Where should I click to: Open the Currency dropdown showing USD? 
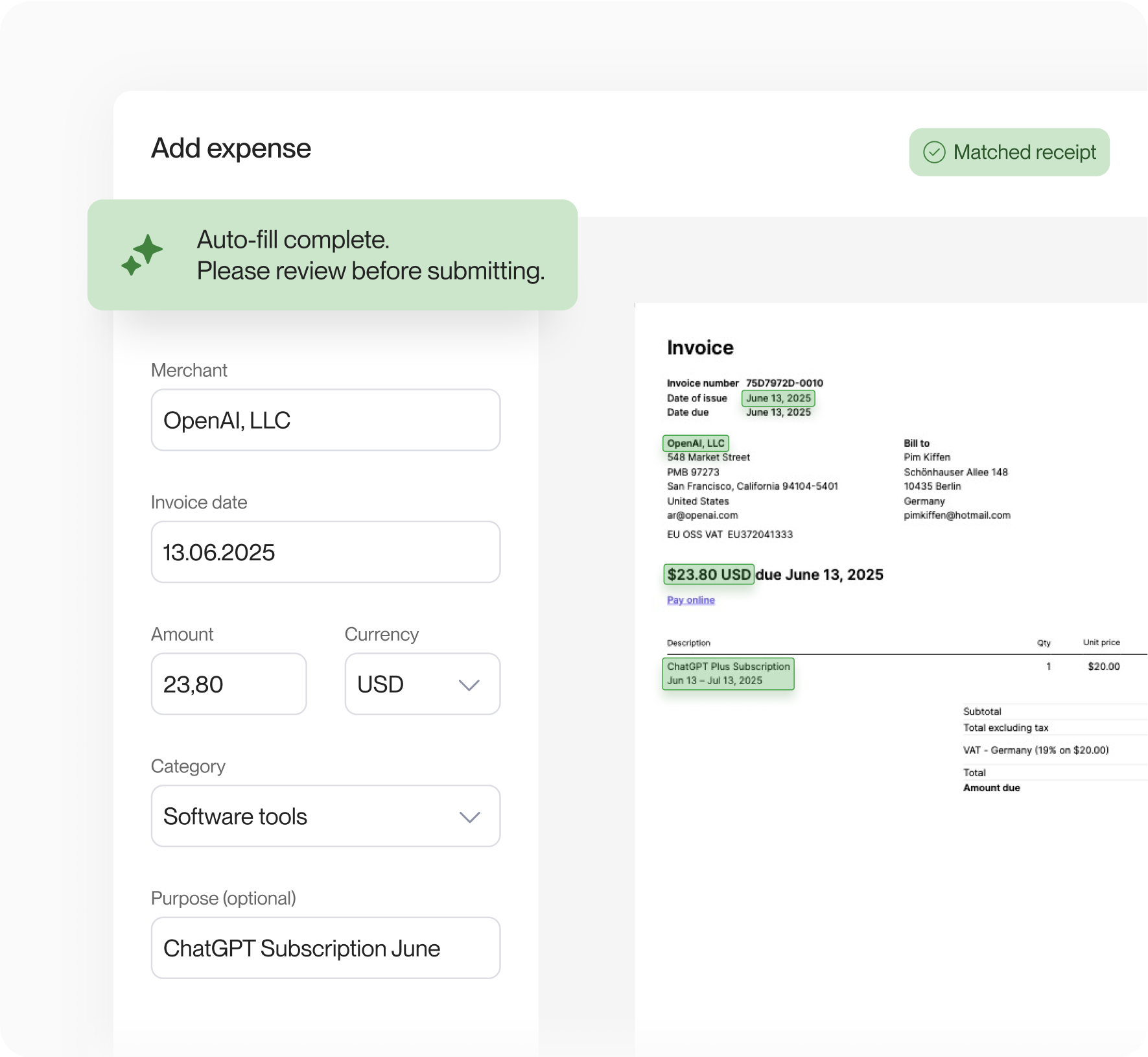point(423,684)
